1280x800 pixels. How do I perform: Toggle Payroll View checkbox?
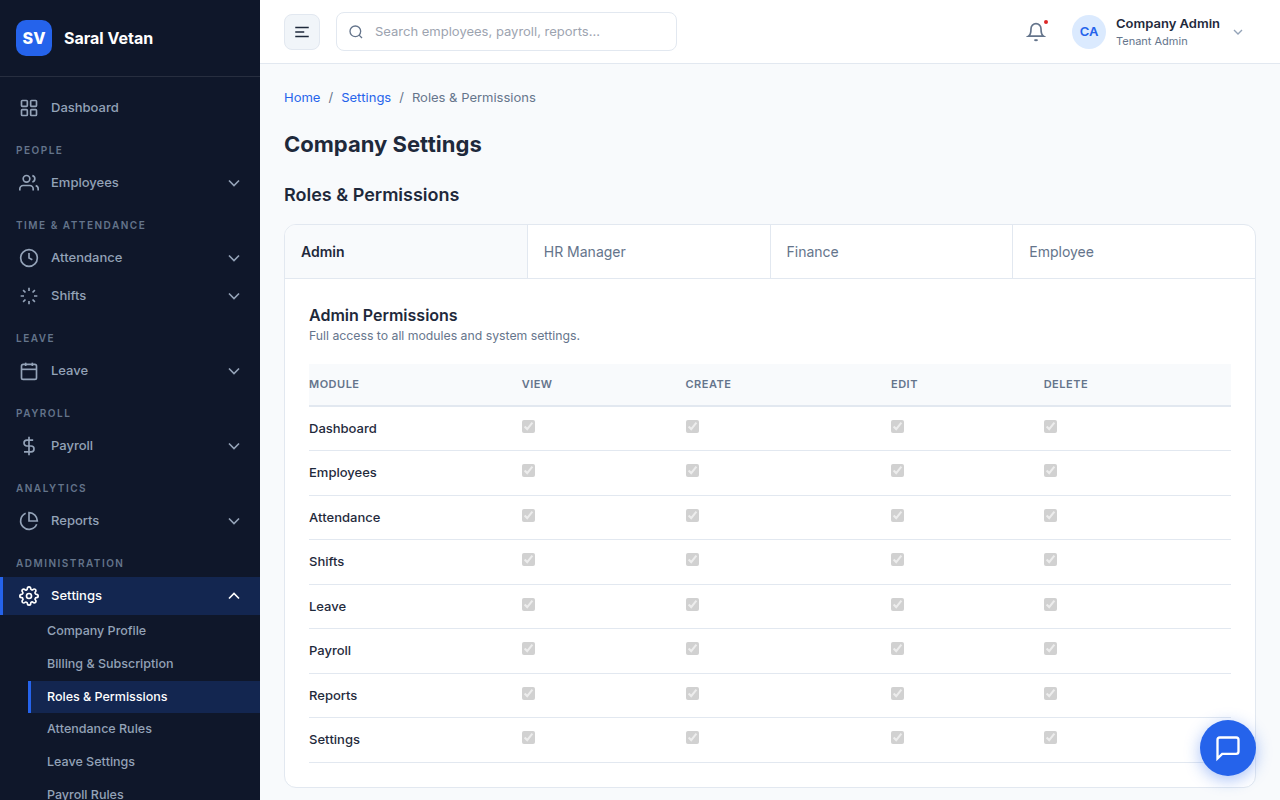coord(528,649)
